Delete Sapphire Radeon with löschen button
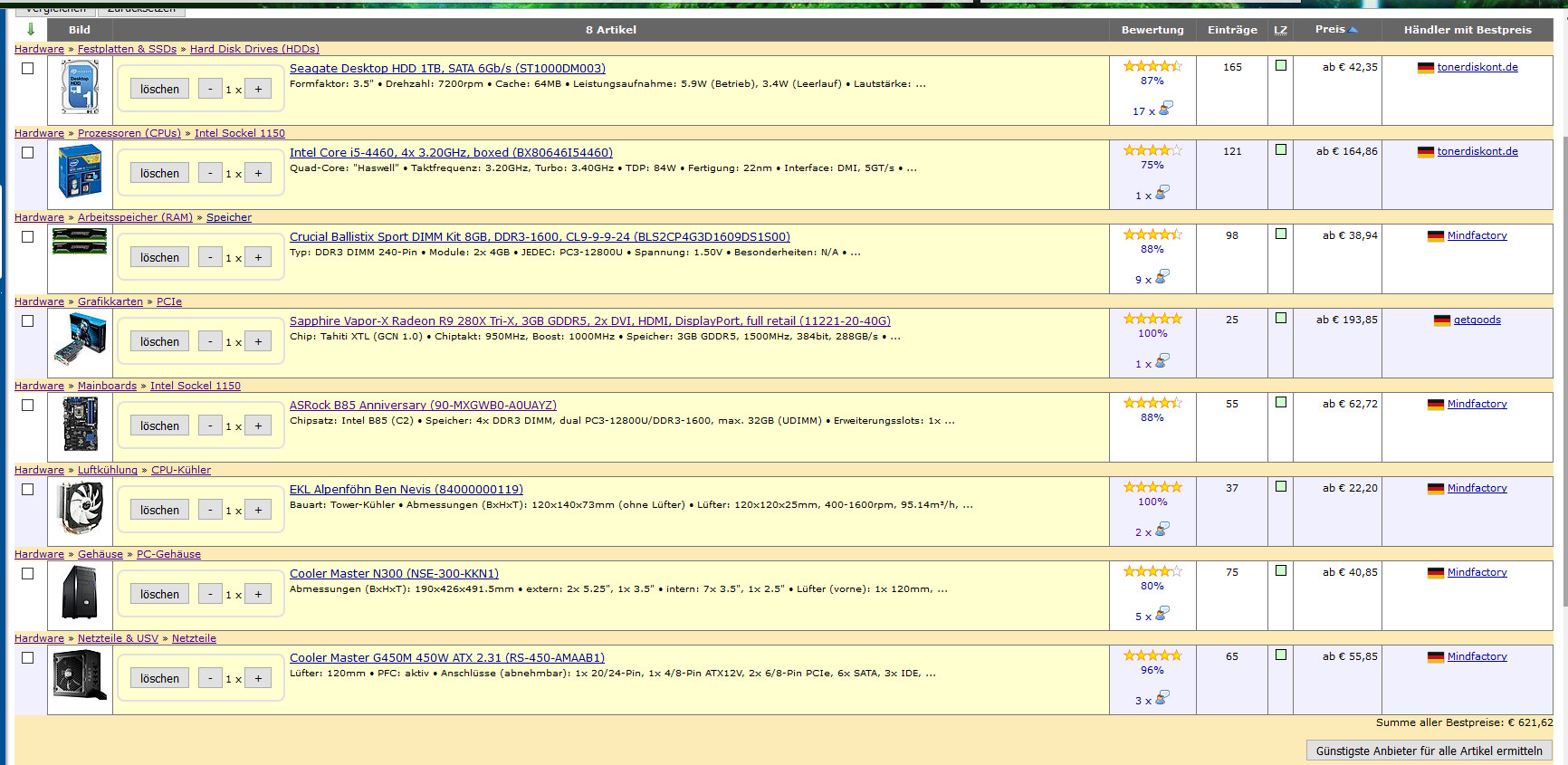1568x765 pixels. click(x=160, y=341)
